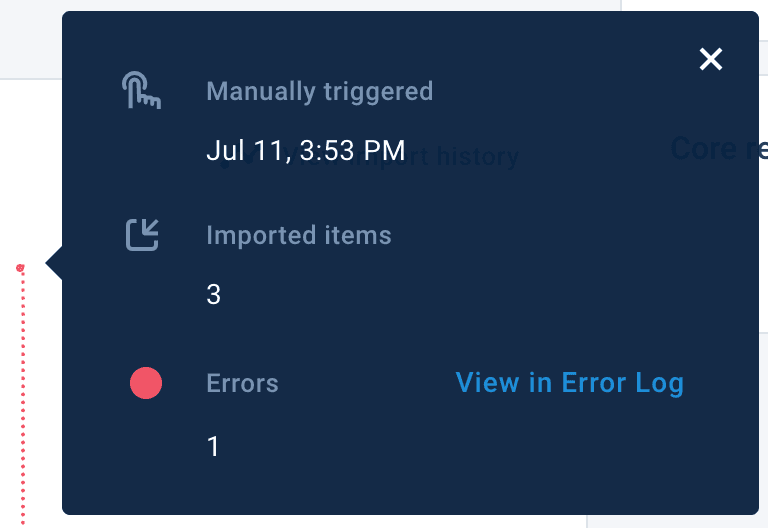Click the white panel right of the popup

point(763,300)
